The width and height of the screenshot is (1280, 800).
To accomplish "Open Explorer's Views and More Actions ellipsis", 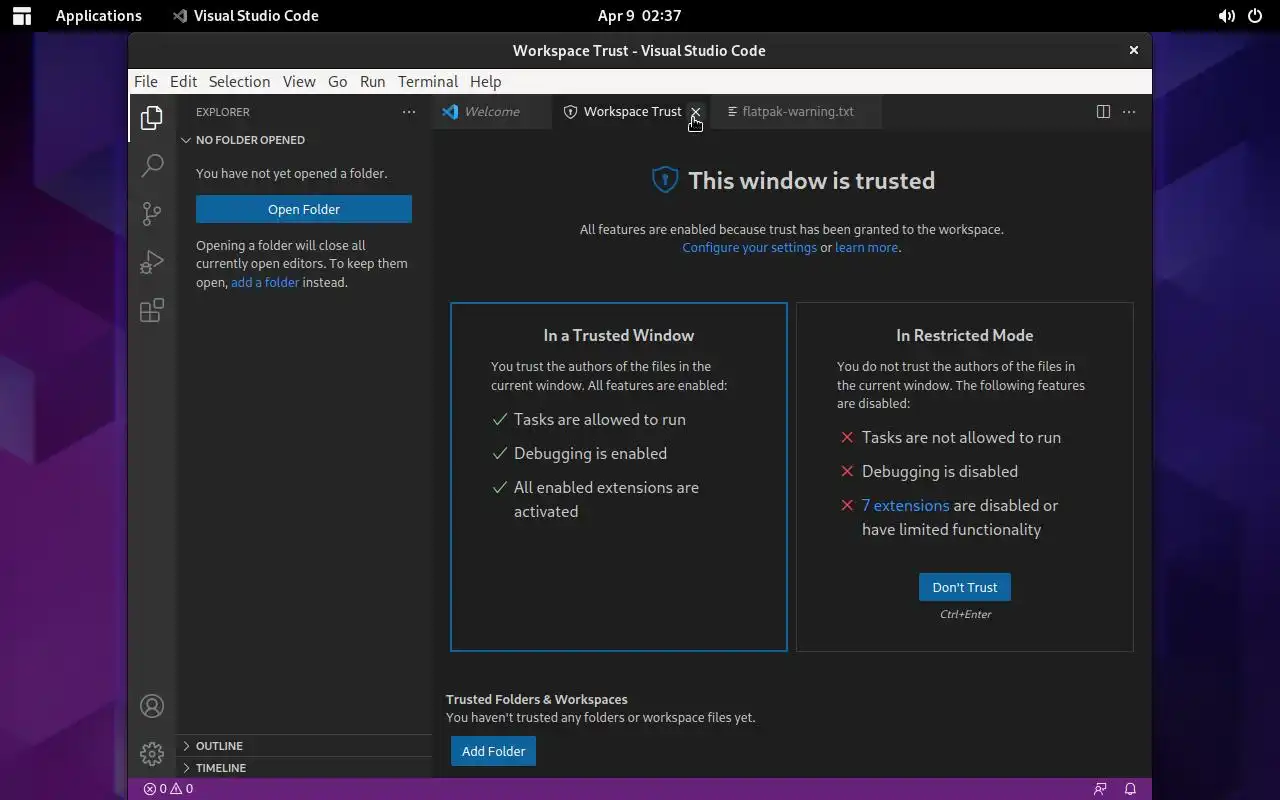I will 409,112.
